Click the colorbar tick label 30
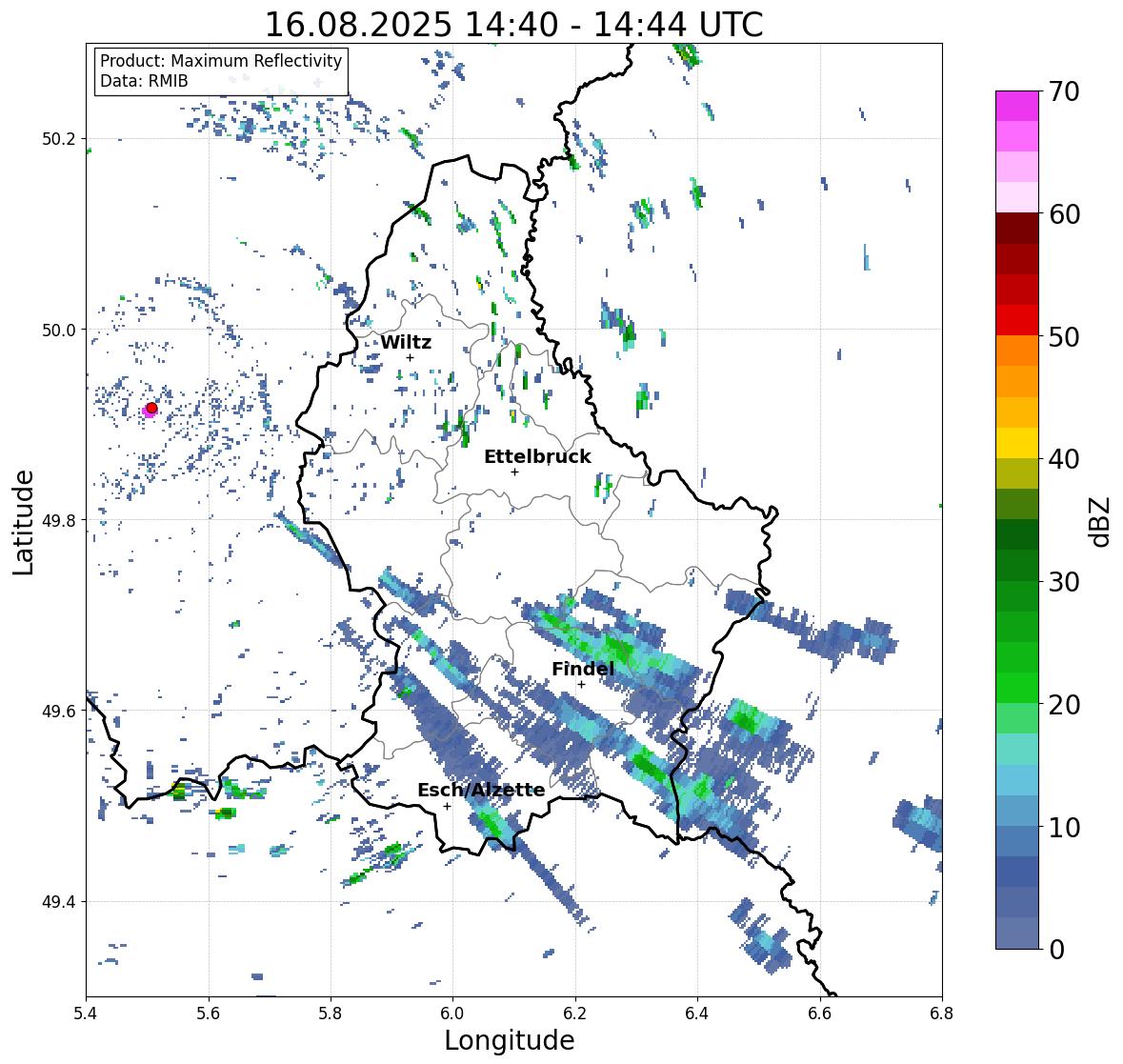The width and height of the screenshot is (1123, 1064). coord(1064,581)
